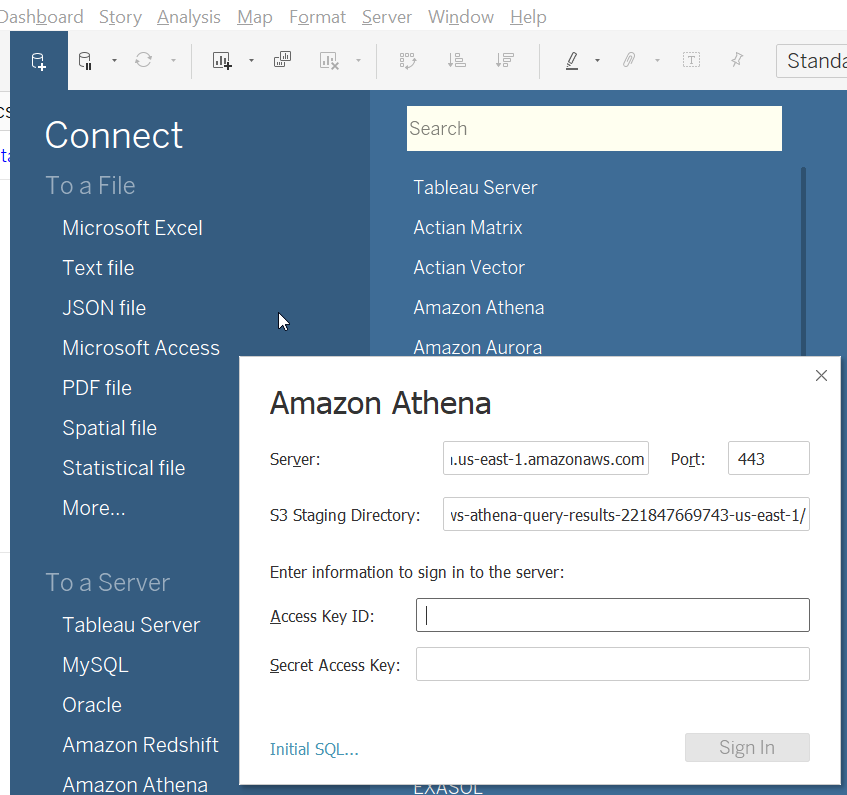
Task: Open the Analysis menu
Action: (188, 16)
